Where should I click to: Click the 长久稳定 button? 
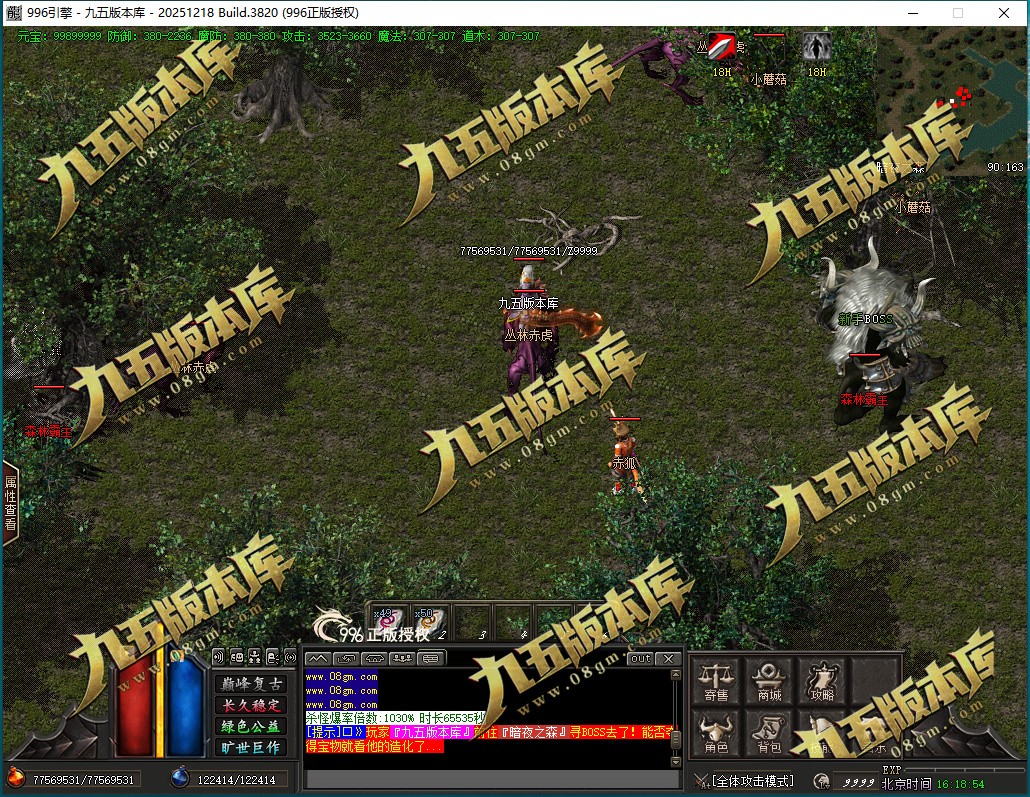(251, 705)
